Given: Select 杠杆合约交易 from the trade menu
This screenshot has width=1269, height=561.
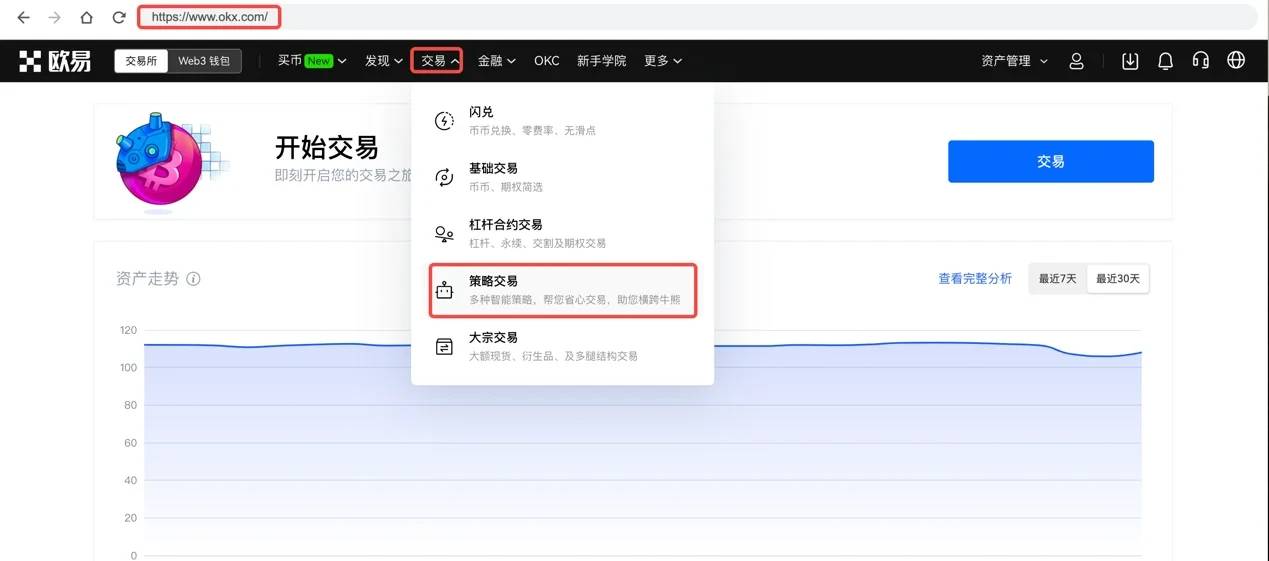Looking at the screenshot, I should (562, 234).
